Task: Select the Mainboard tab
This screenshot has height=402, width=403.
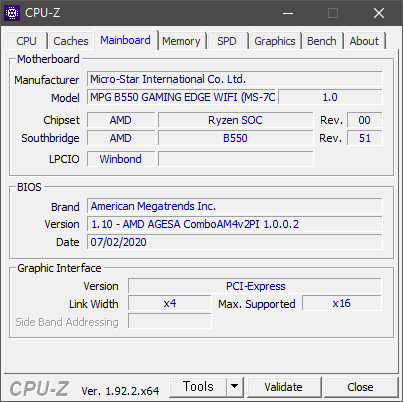Action: (125, 40)
